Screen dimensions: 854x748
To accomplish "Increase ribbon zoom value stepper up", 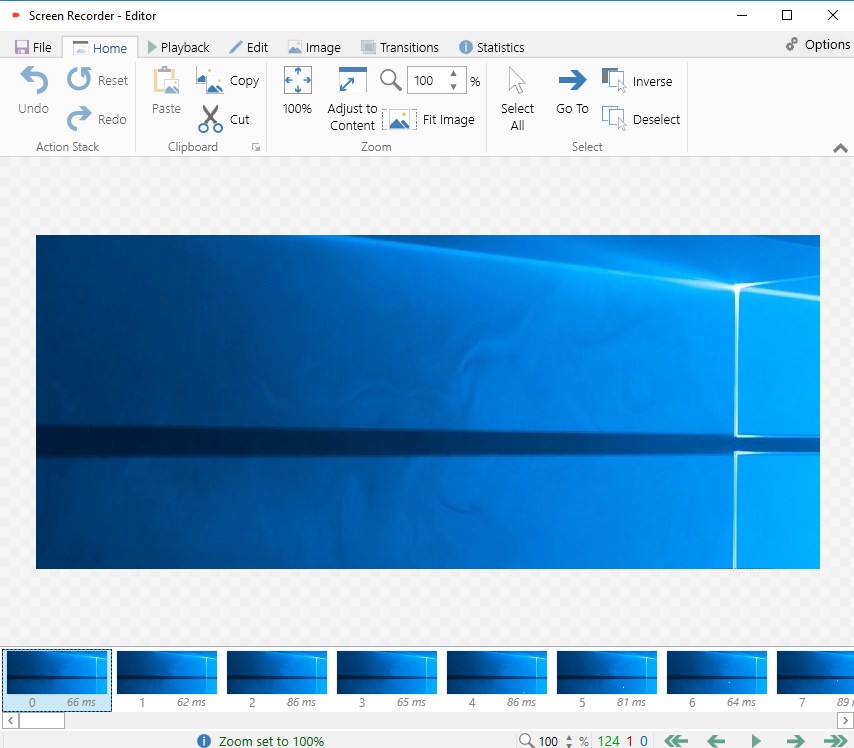I will 453,74.
